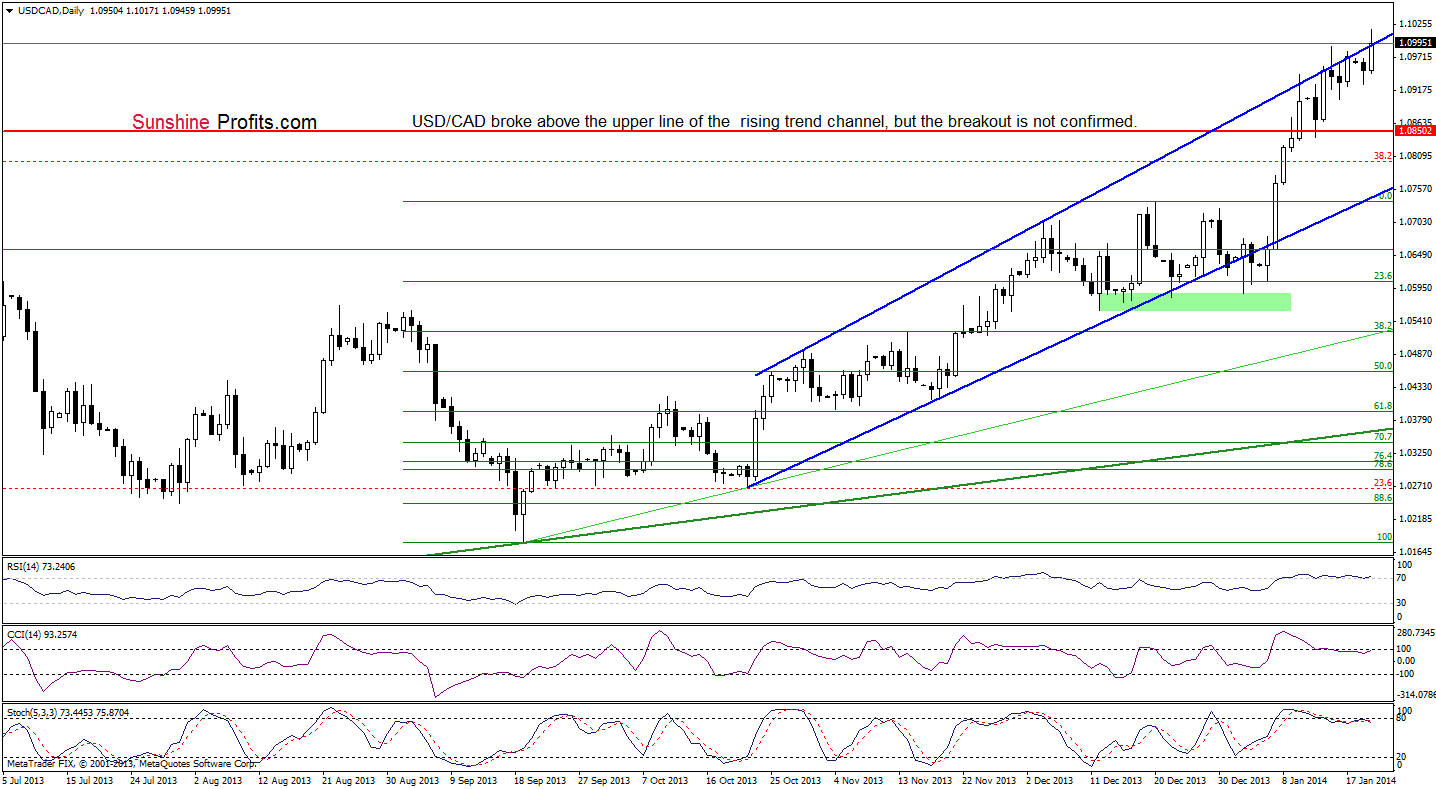Click the 17 Jan 2014 date label

point(1373,780)
